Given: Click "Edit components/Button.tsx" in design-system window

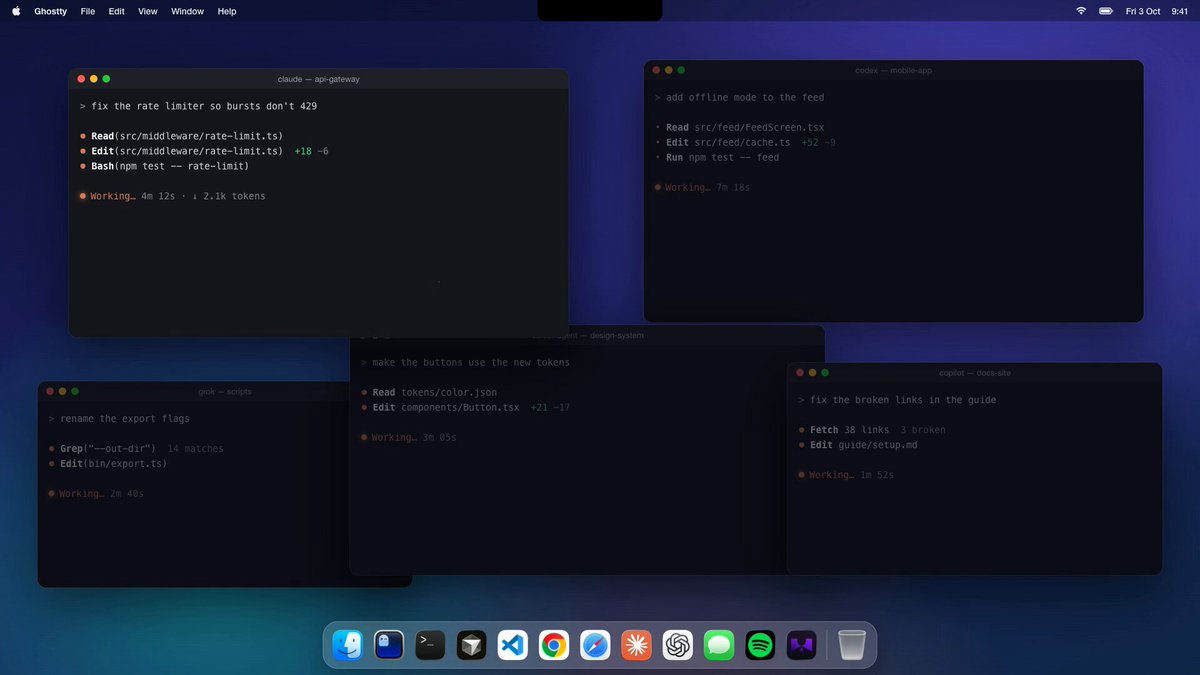Looking at the screenshot, I should coord(446,407).
